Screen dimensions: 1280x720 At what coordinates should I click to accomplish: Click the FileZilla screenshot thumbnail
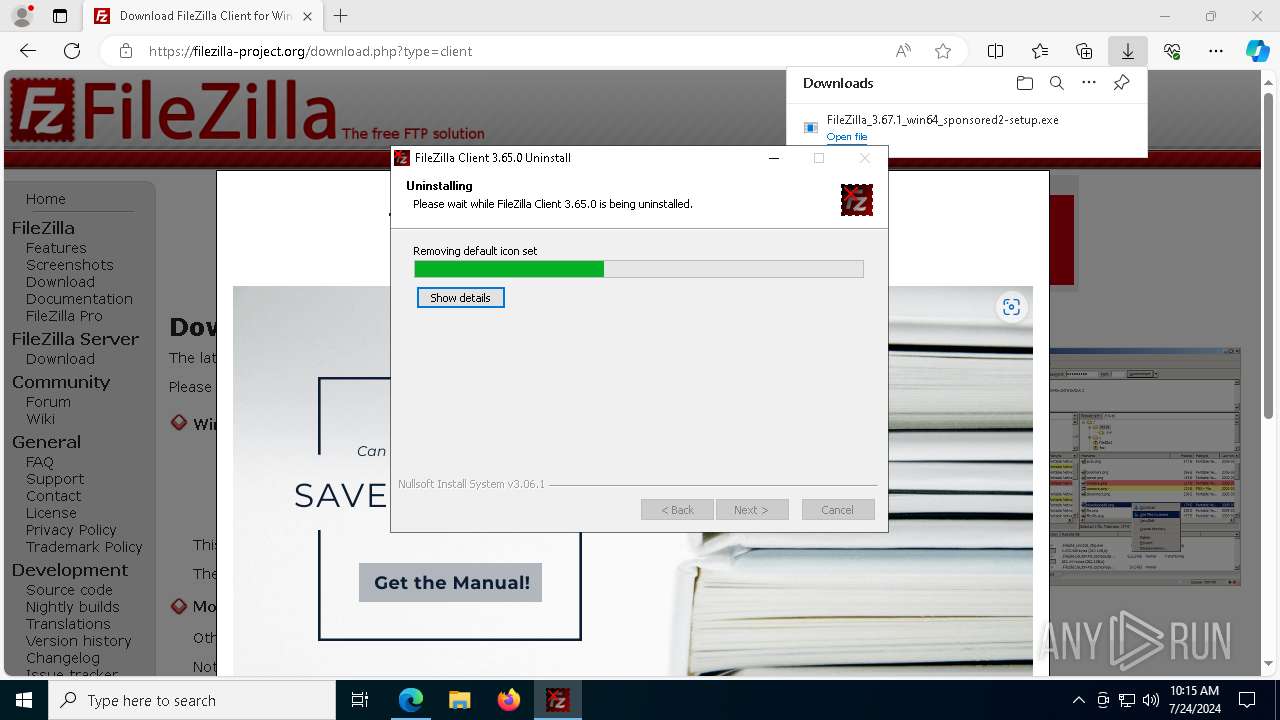point(1145,466)
